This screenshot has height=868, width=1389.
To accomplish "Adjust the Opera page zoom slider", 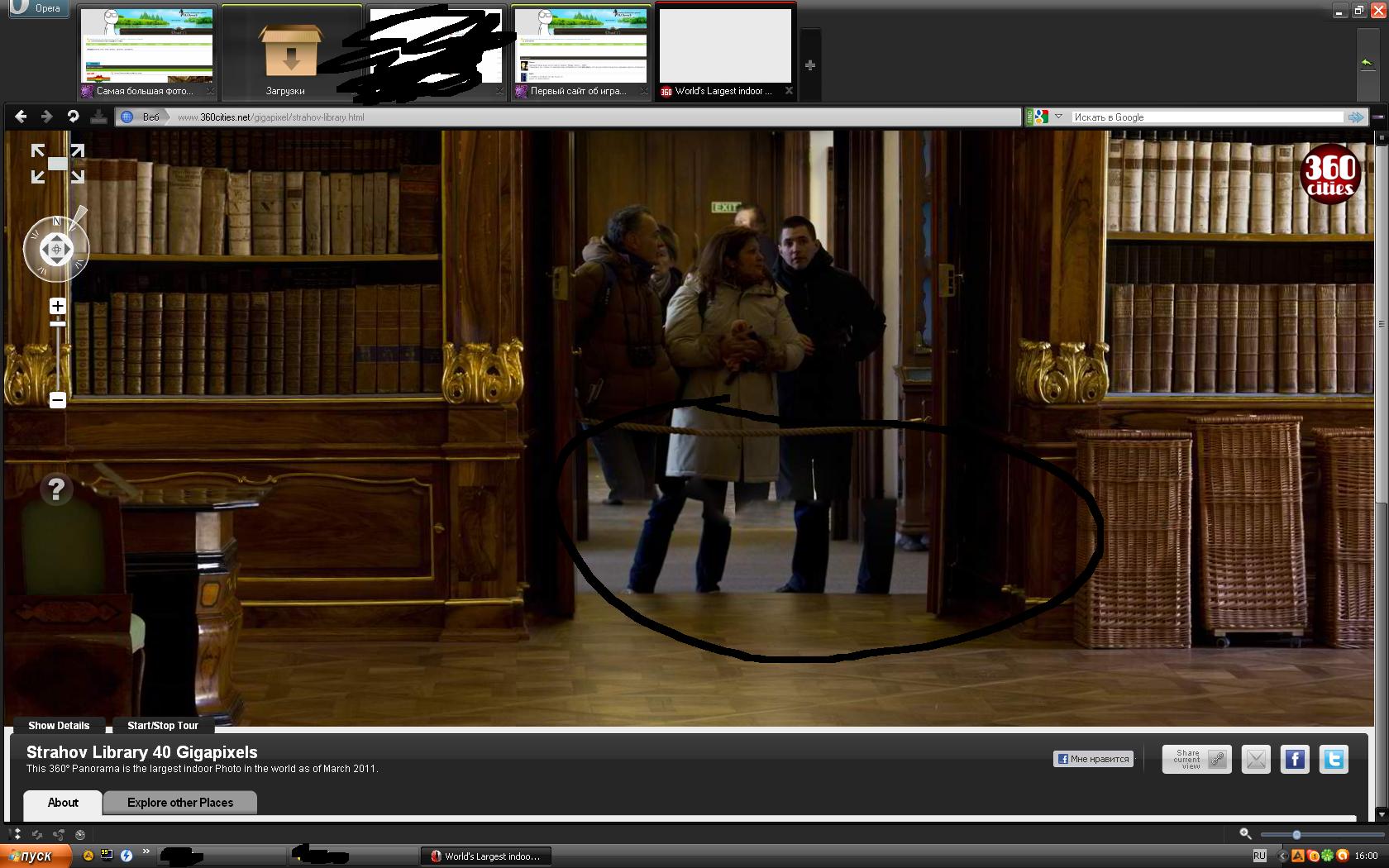I will tap(1296, 835).
